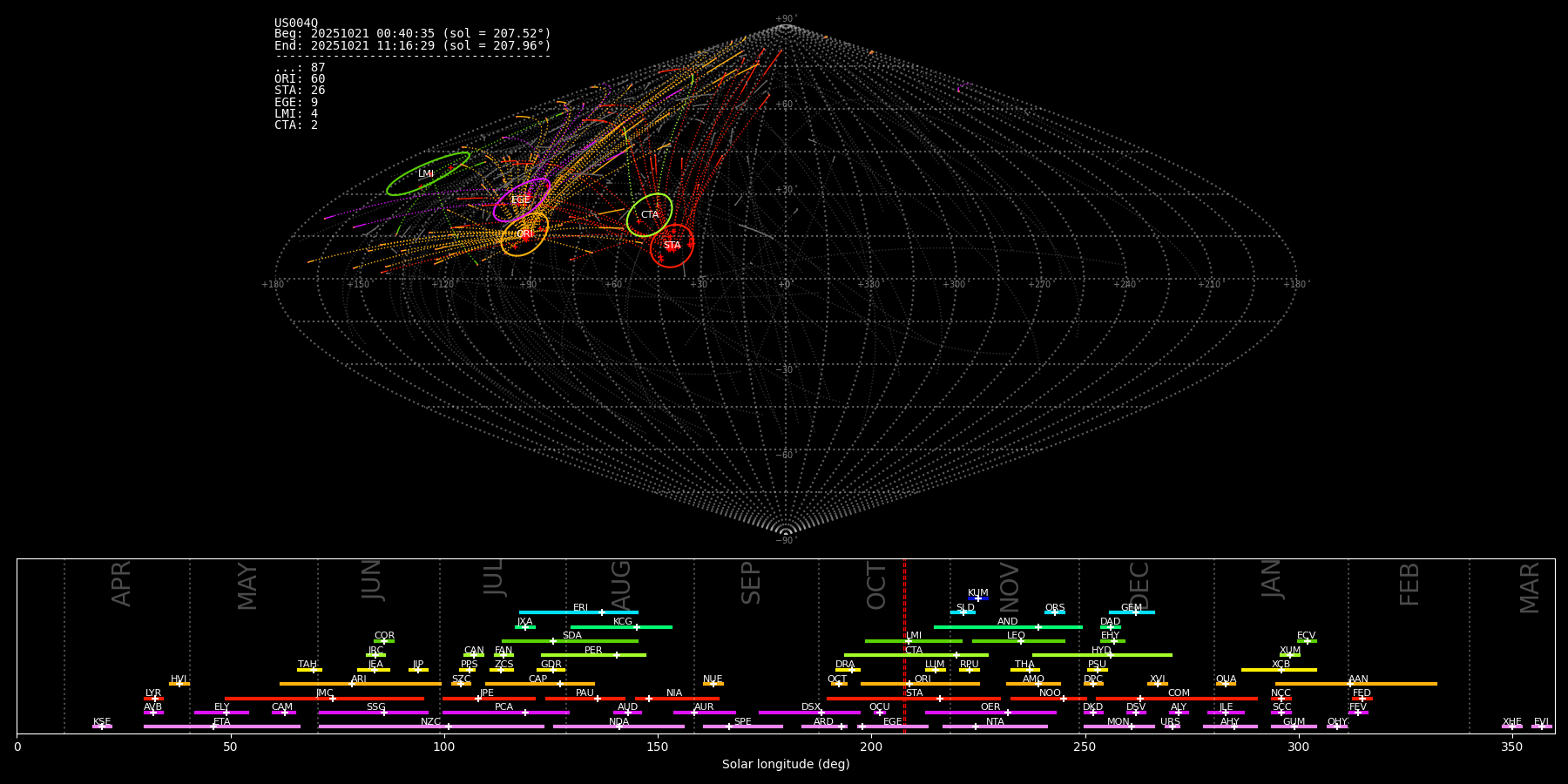Click the NTA shower bar in timeline
Image resolution: width=1568 pixels, height=784 pixels.
tap(995, 727)
